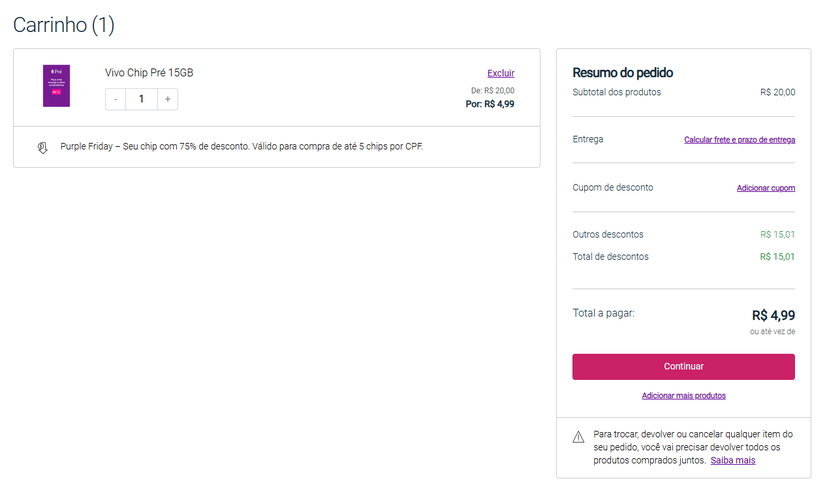Click the Purple Friday promo tag icon
The height and width of the screenshot is (500, 827).
pyautogui.click(x=42, y=147)
